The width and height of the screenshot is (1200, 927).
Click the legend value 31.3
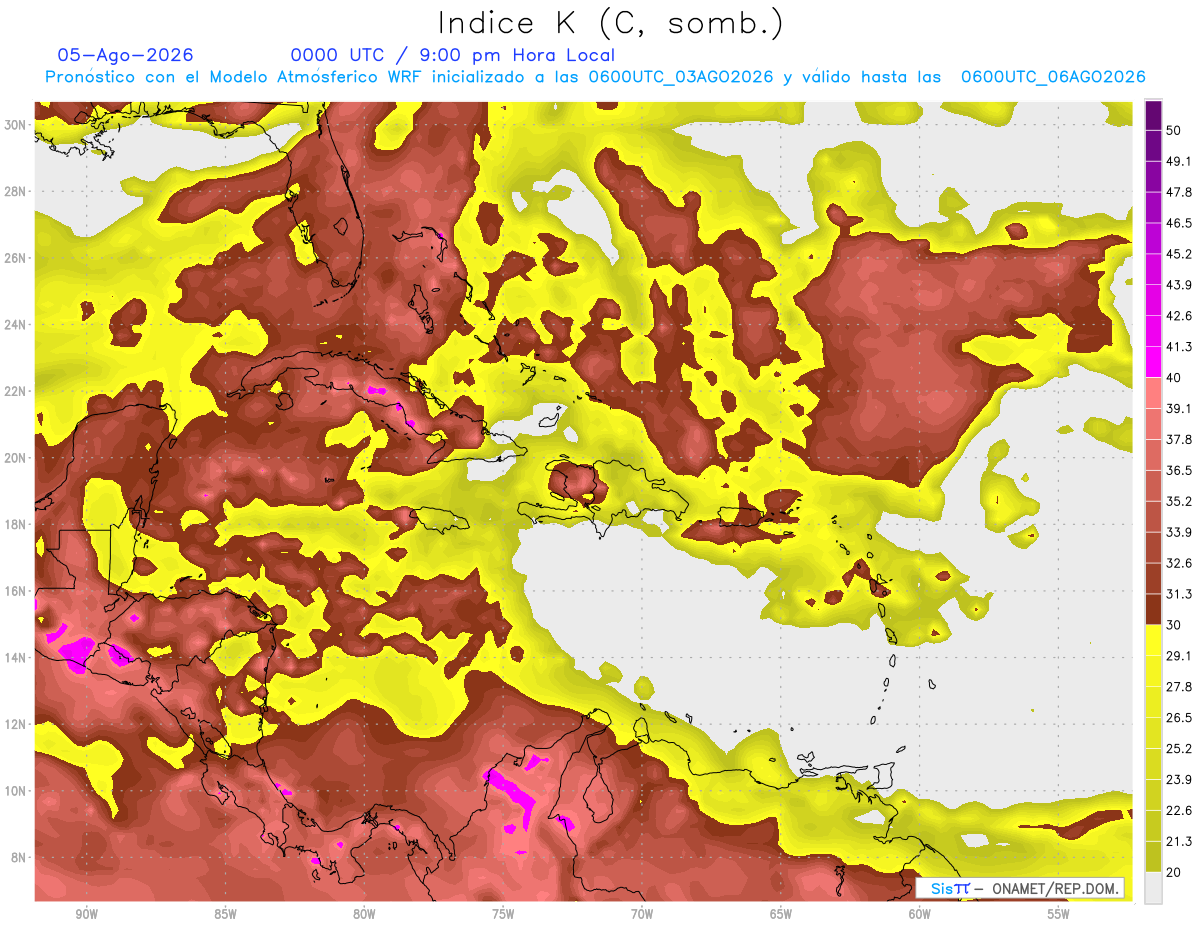(x=1178, y=594)
